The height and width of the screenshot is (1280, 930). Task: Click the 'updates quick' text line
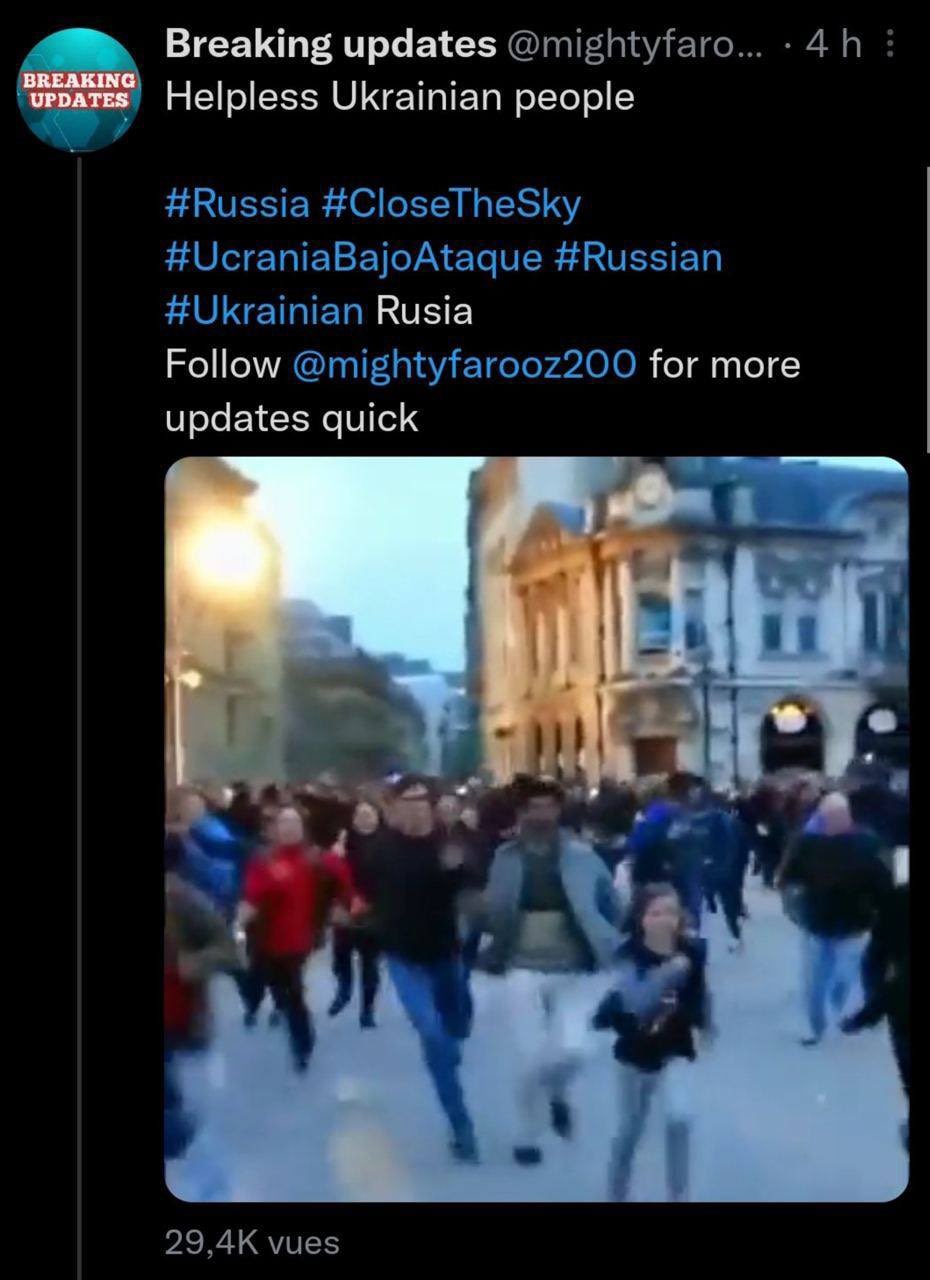[x=291, y=419]
